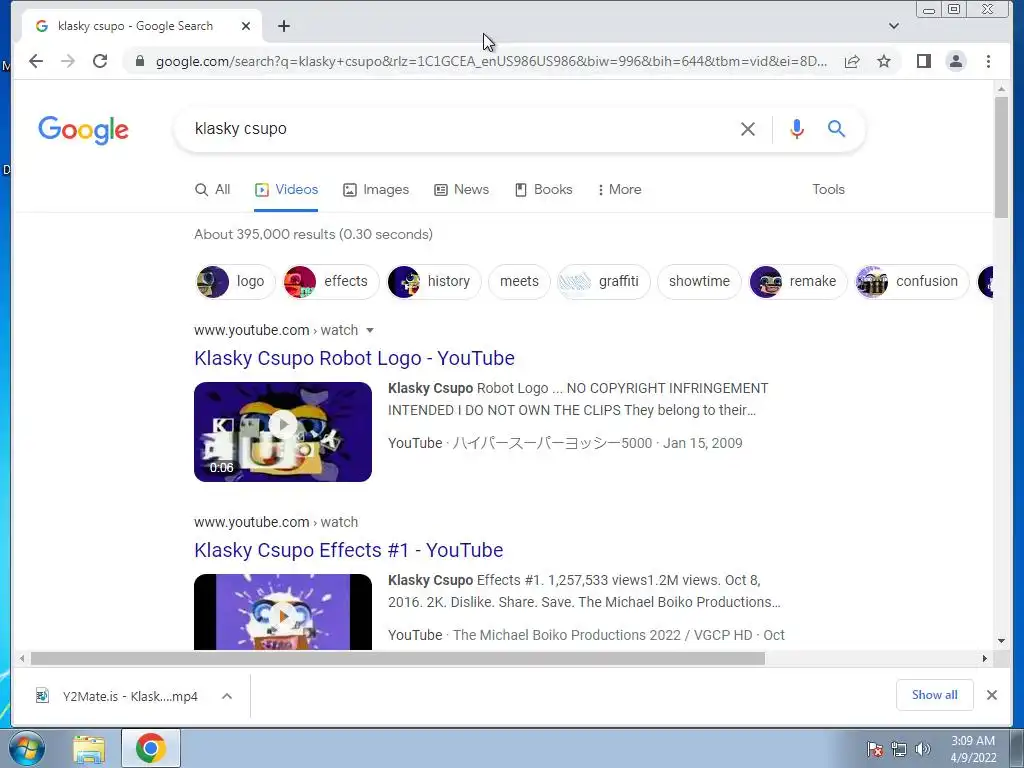Screen dimensions: 1024x768
Task: Click the horizontal scrollbar thumb
Action: [398, 658]
